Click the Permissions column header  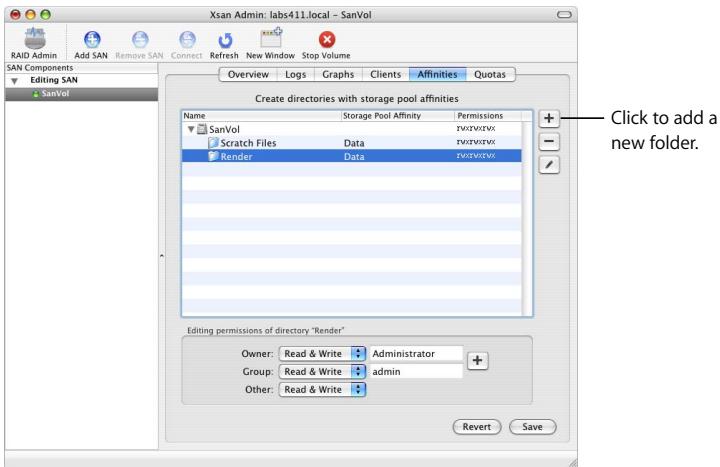point(488,116)
